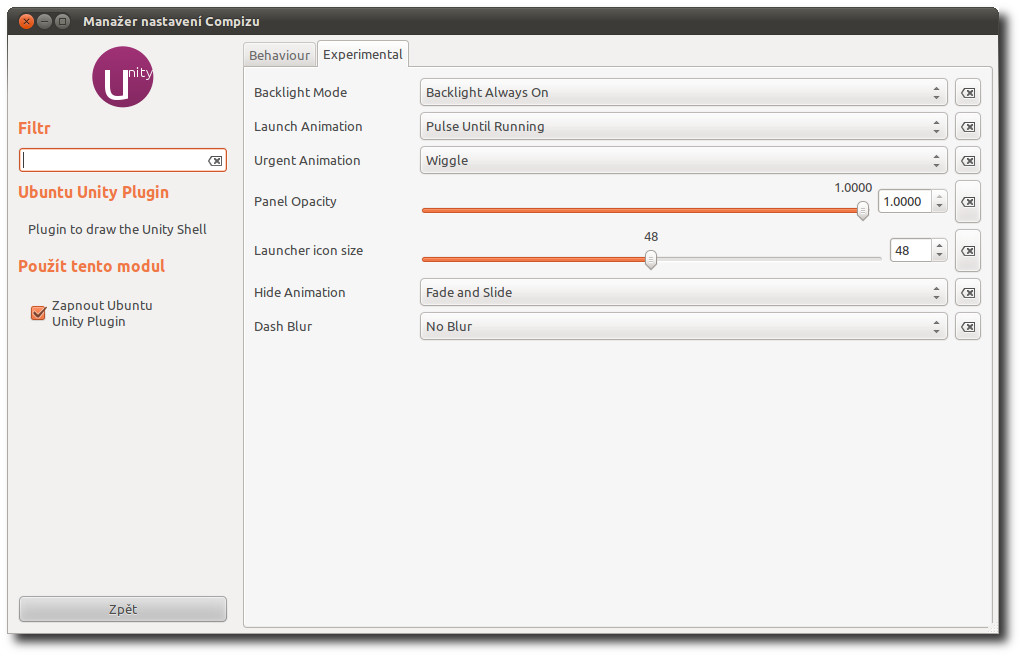The image size is (1022, 657).
Task: Minimize the Compiz settings manager window
Action: pos(44,22)
